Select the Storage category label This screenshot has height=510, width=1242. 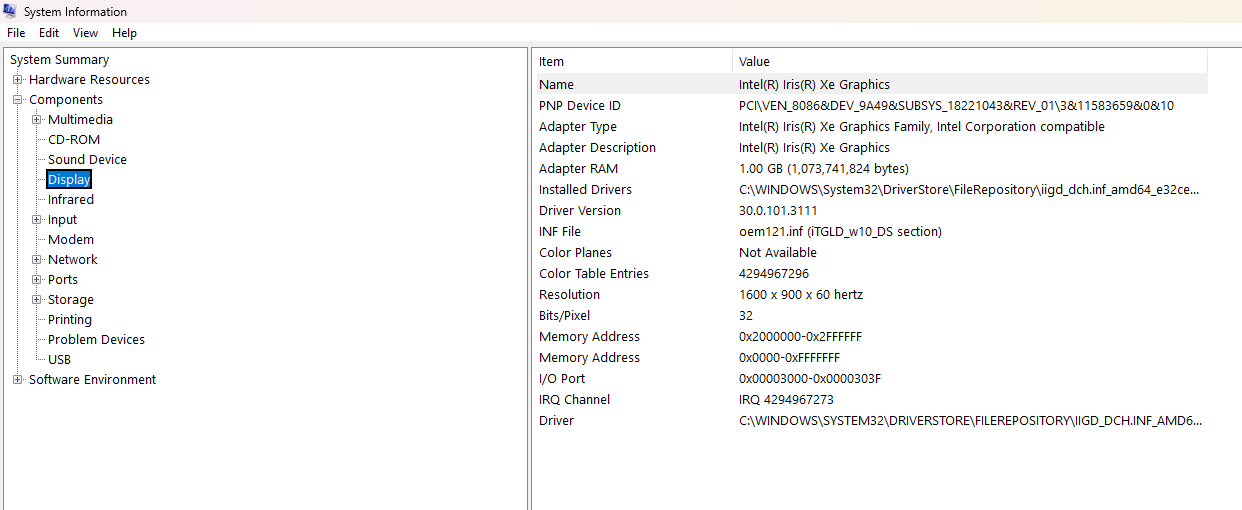(71, 300)
